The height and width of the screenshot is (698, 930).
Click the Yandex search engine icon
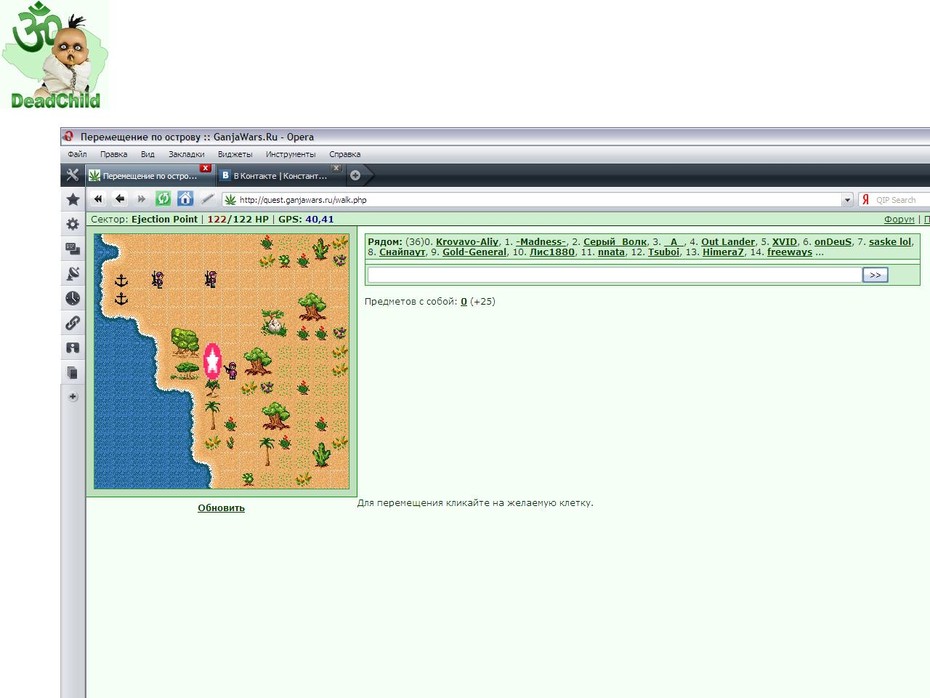point(865,200)
